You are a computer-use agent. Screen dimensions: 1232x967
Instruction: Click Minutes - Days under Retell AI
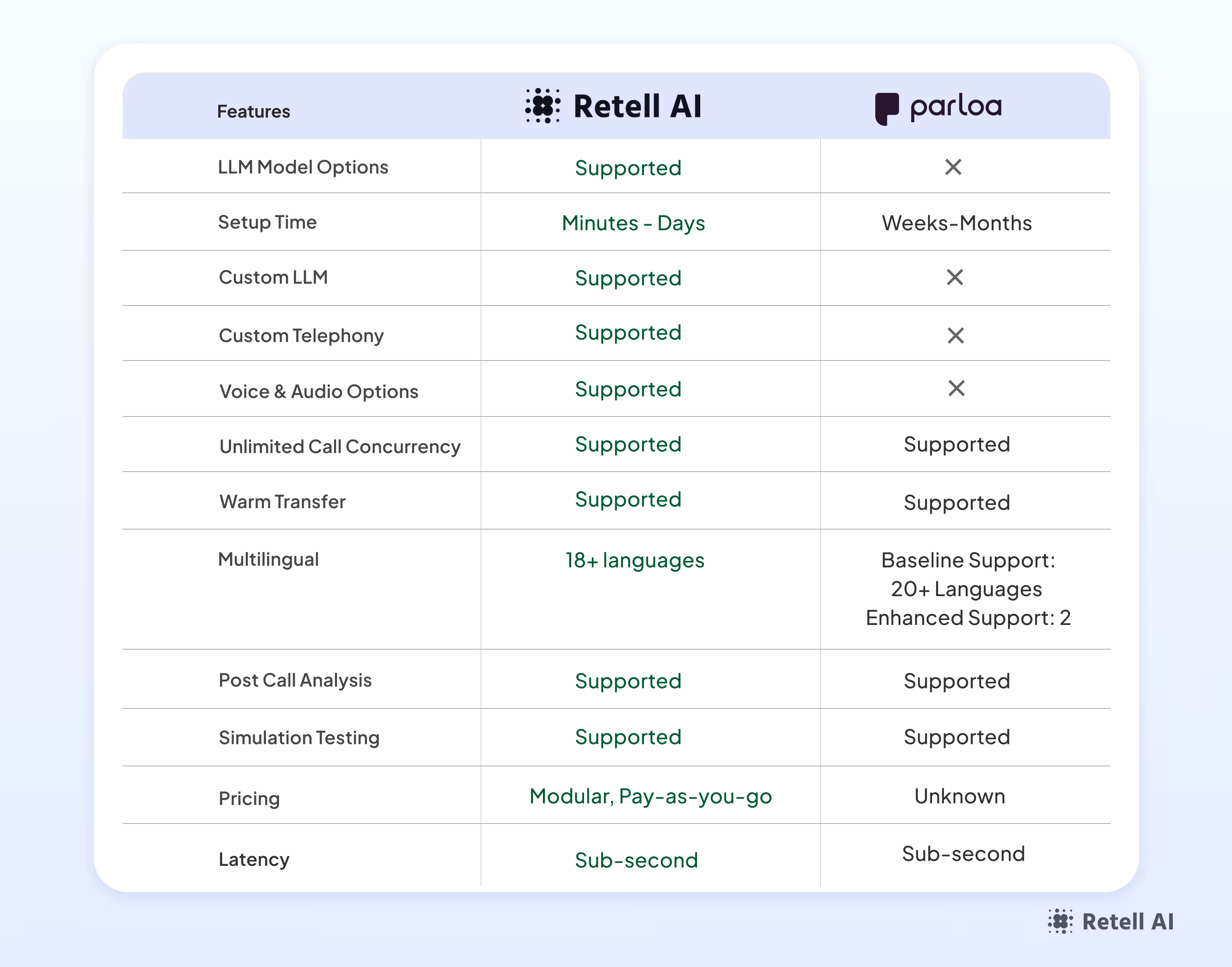(633, 223)
